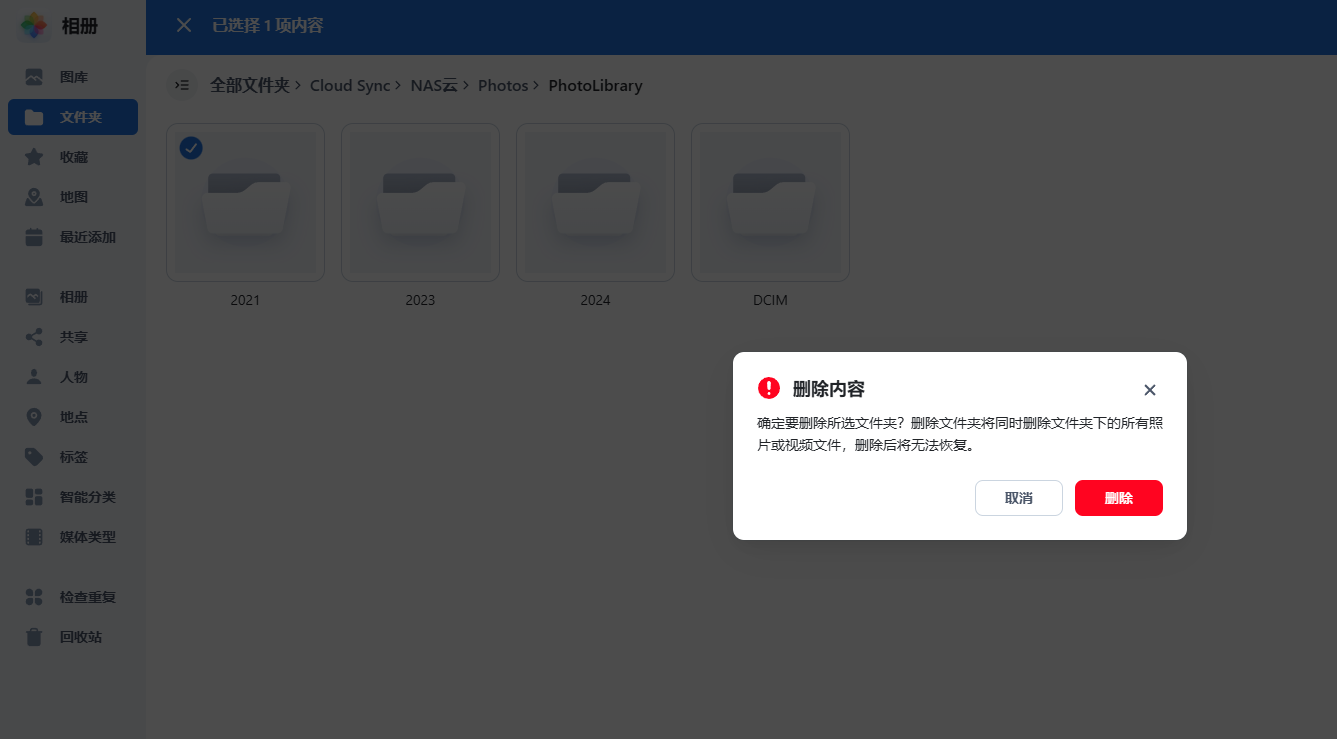Click the 检查重复 duplicates icon
The height and width of the screenshot is (739, 1337).
tap(34, 597)
